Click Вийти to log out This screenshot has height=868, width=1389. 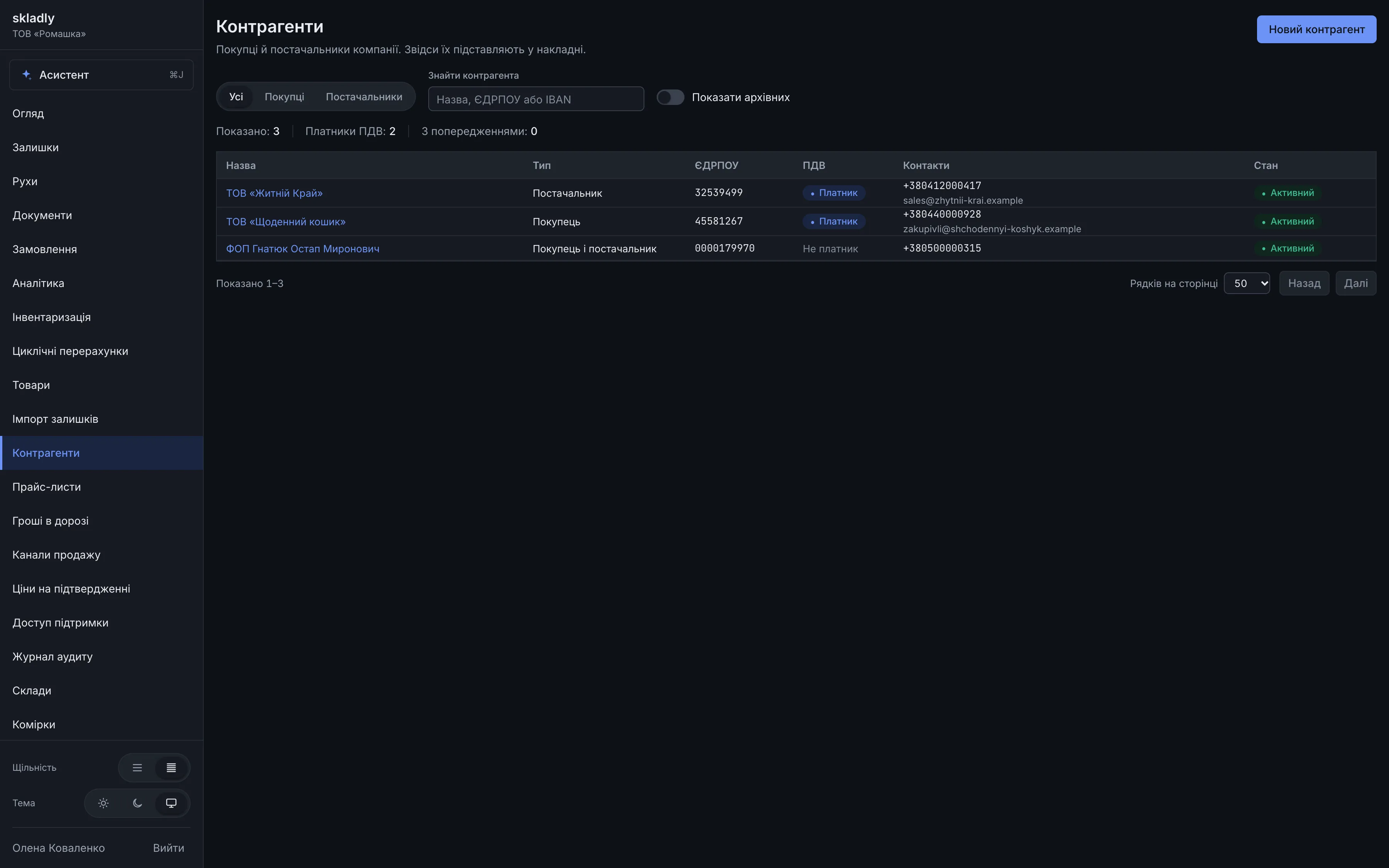click(169, 848)
